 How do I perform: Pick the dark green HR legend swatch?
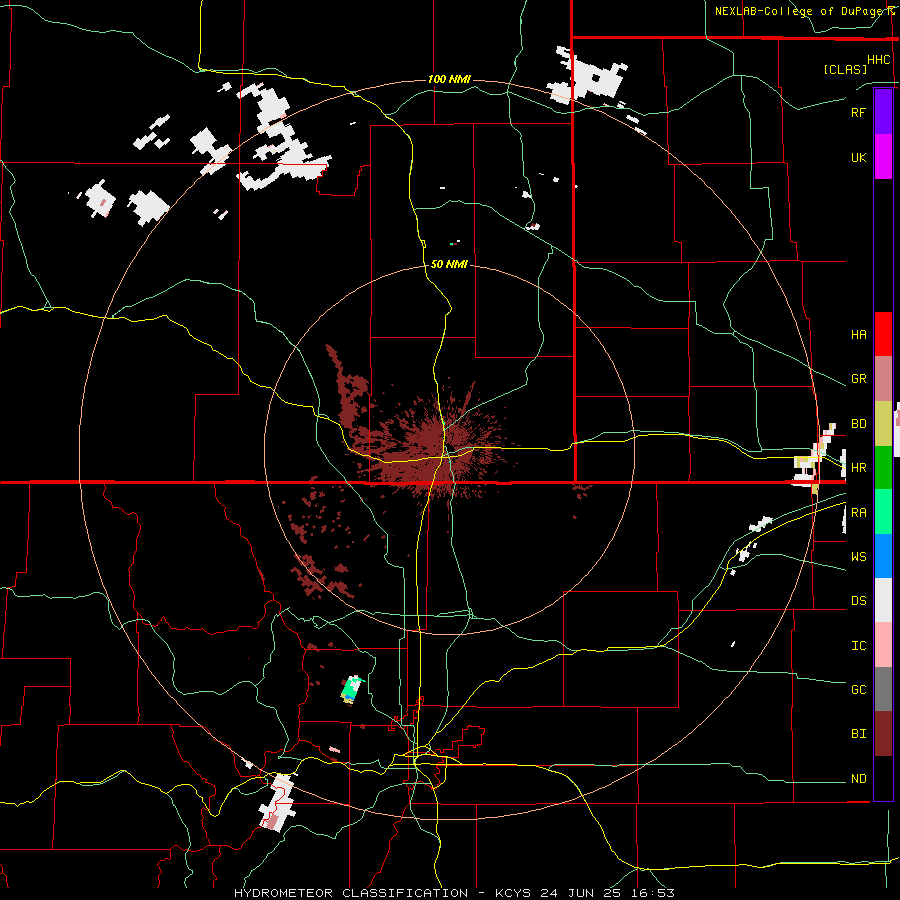point(883,468)
